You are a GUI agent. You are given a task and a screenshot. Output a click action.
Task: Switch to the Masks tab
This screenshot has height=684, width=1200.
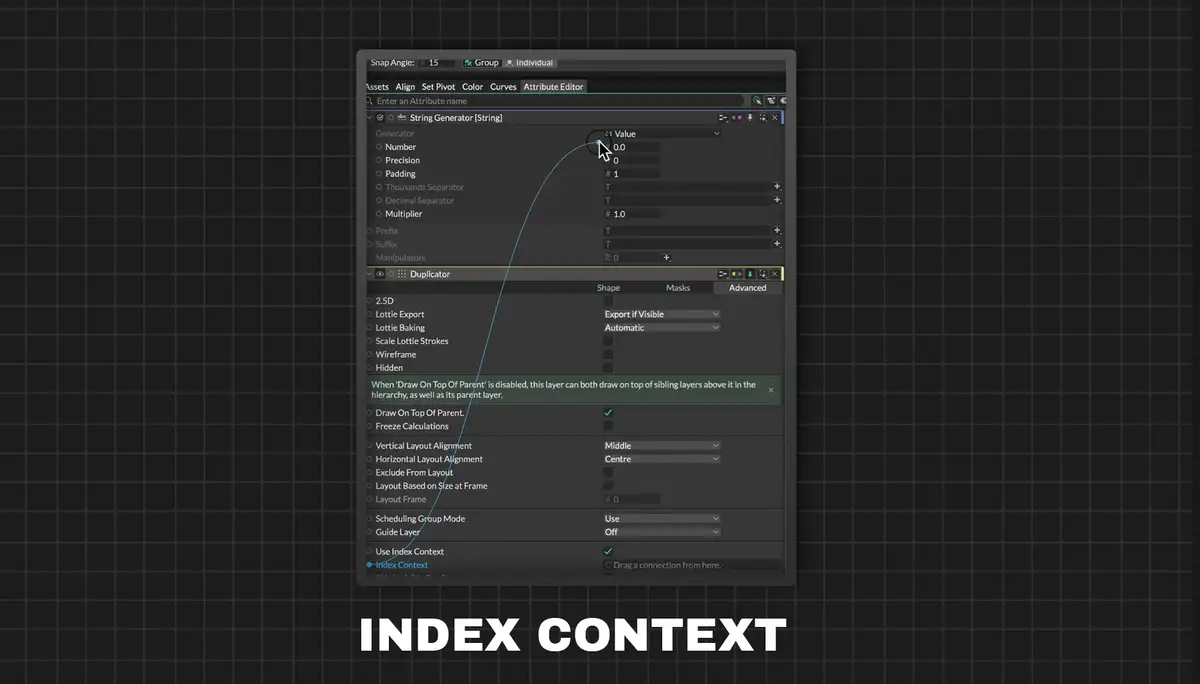(678, 288)
